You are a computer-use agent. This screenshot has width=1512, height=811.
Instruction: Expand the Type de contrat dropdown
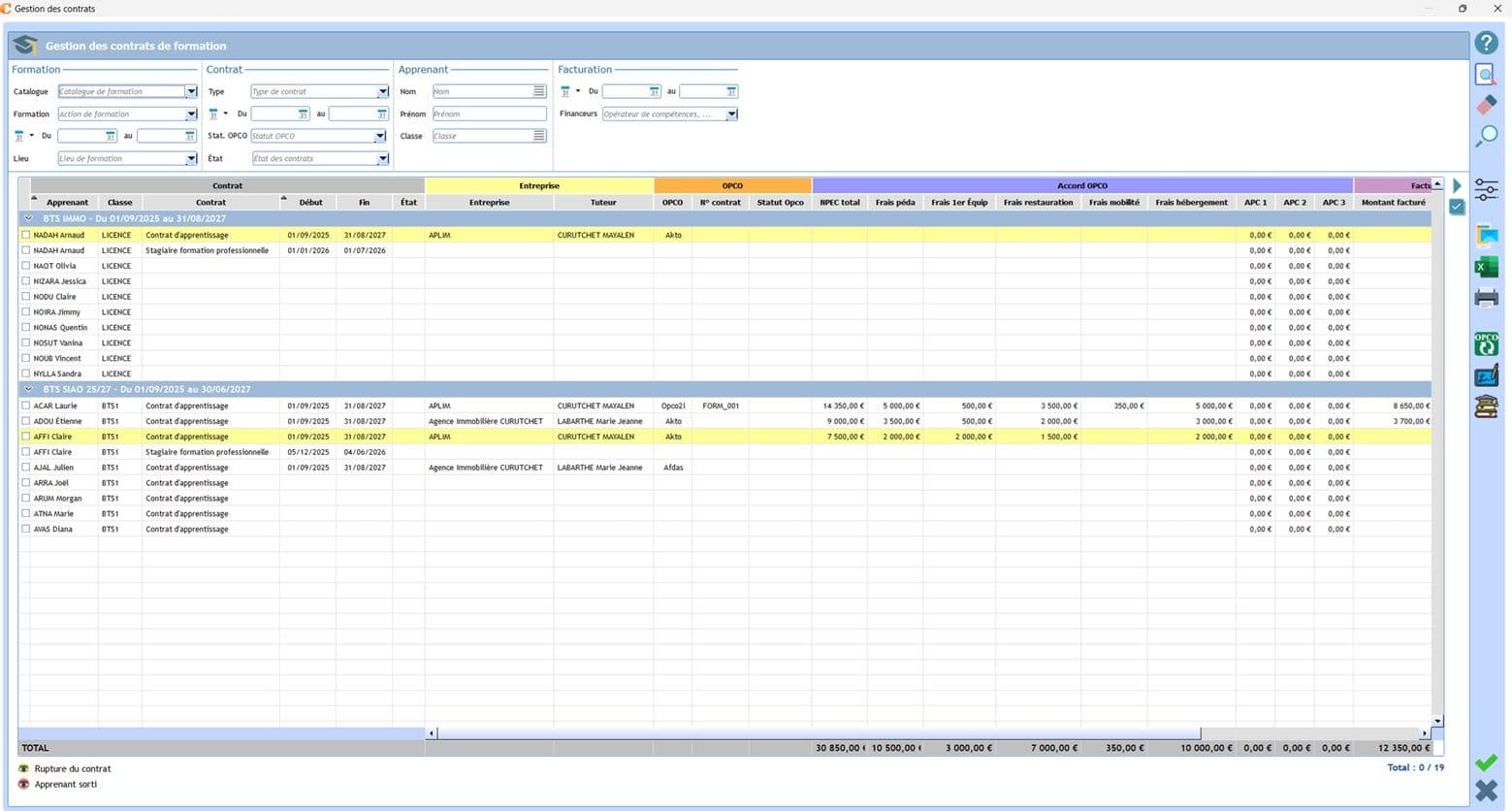(x=383, y=92)
